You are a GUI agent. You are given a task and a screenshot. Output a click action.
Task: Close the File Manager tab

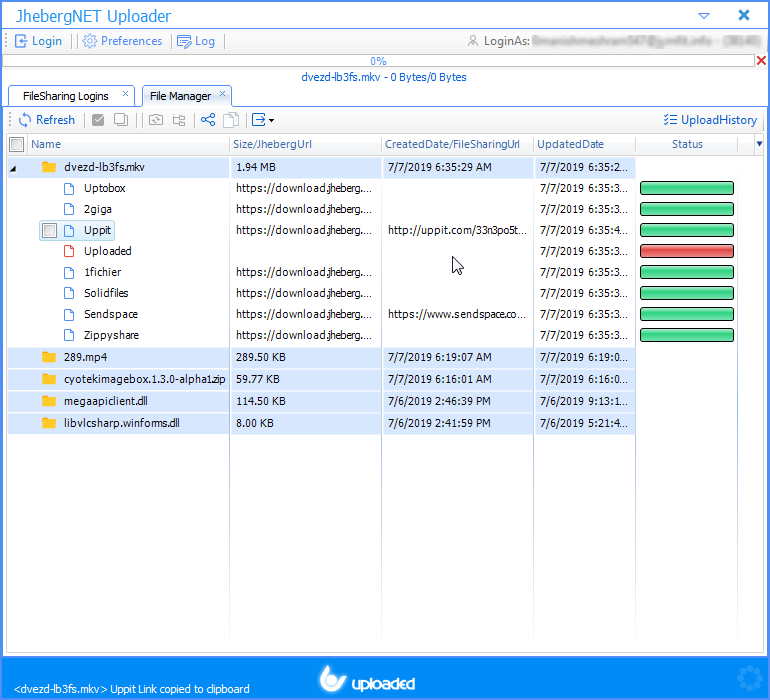pyautogui.click(x=222, y=93)
